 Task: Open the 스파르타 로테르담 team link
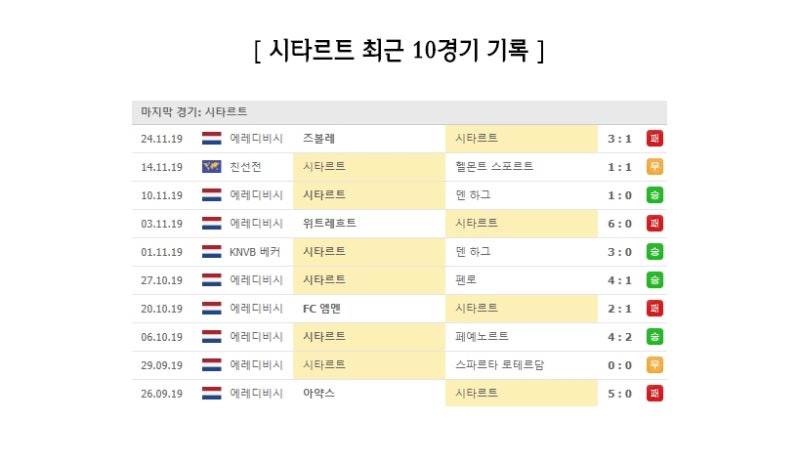tap(500, 365)
